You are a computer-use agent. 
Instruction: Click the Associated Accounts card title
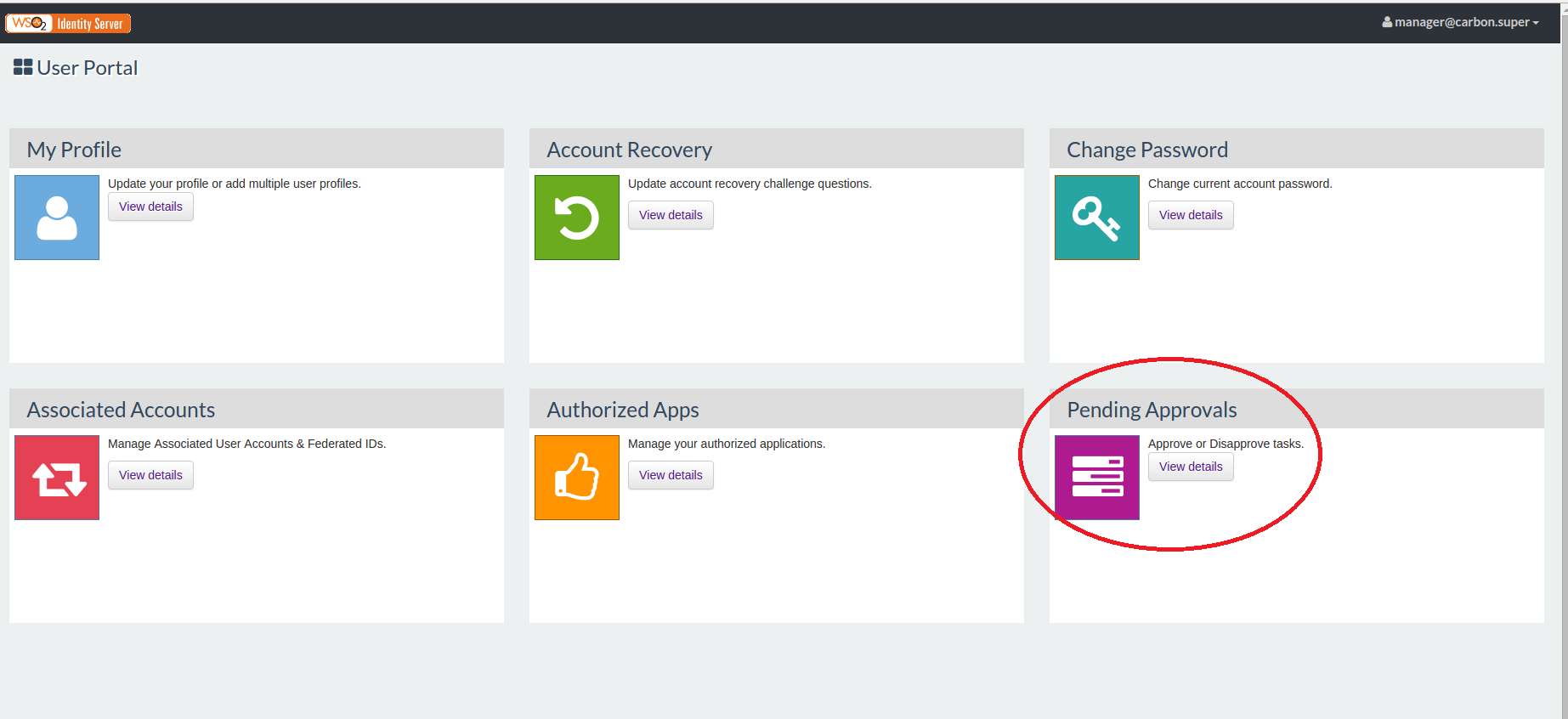coord(121,410)
